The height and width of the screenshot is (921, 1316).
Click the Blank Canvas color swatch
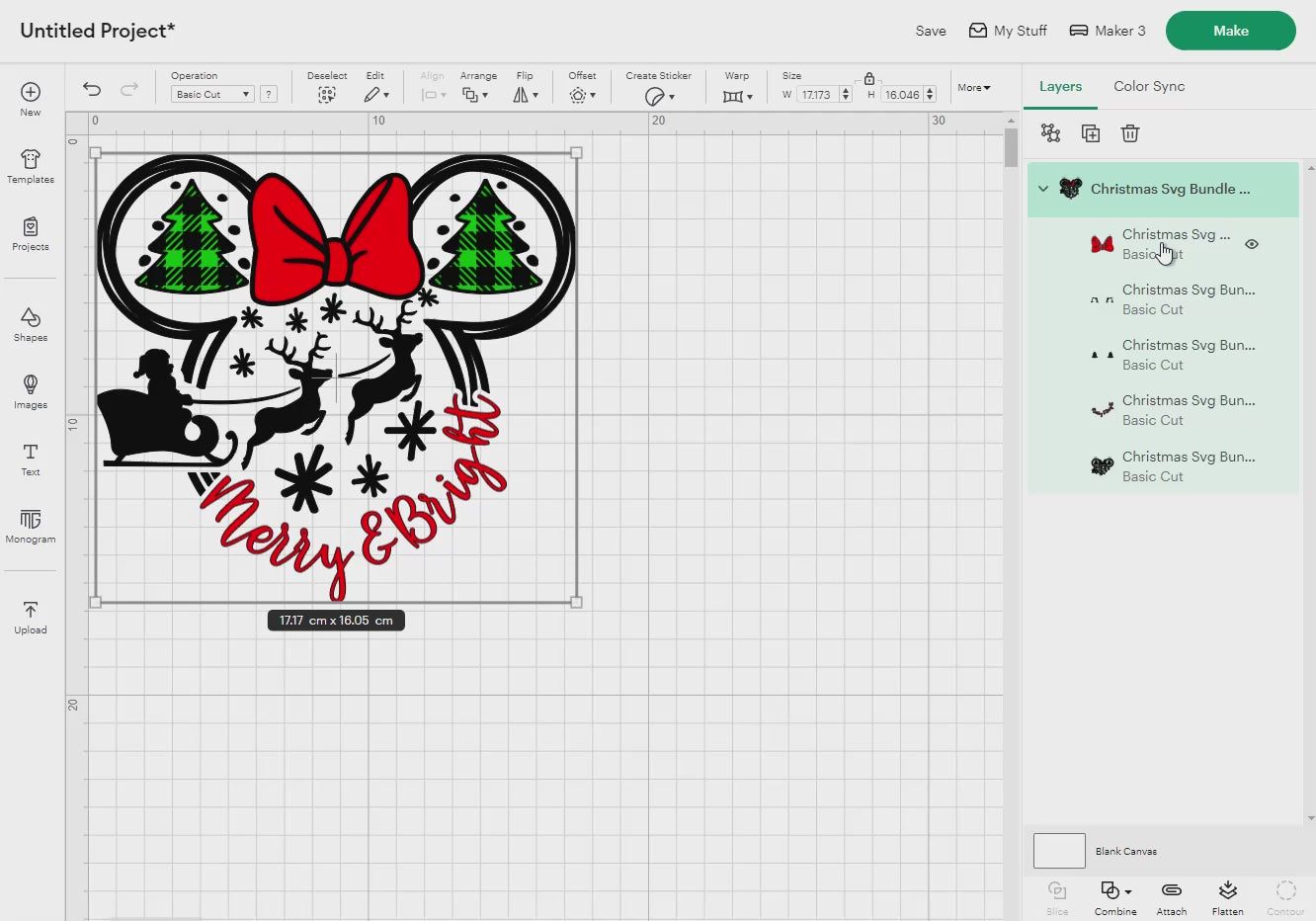coord(1059,851)
